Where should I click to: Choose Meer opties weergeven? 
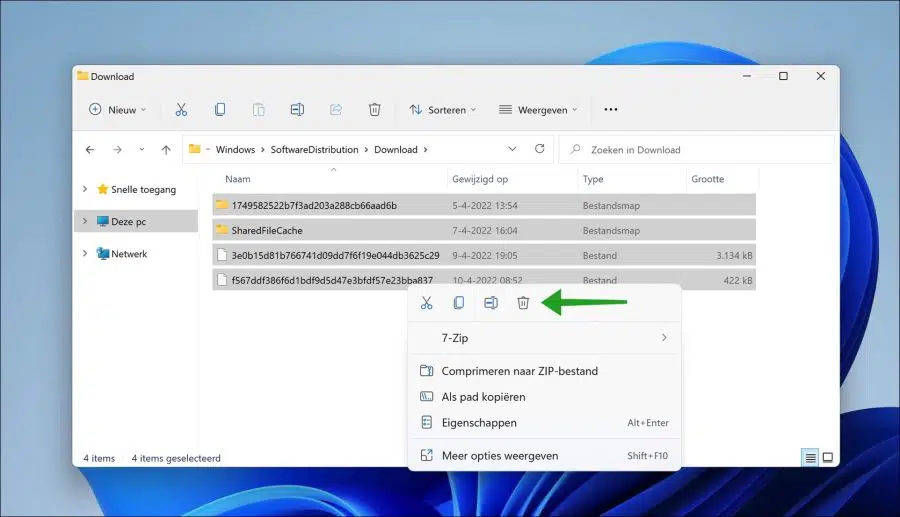[x=544, y=456]
